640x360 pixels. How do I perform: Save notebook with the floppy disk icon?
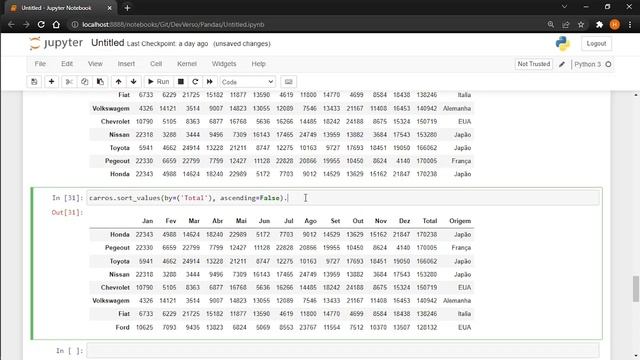pos(34,82)
